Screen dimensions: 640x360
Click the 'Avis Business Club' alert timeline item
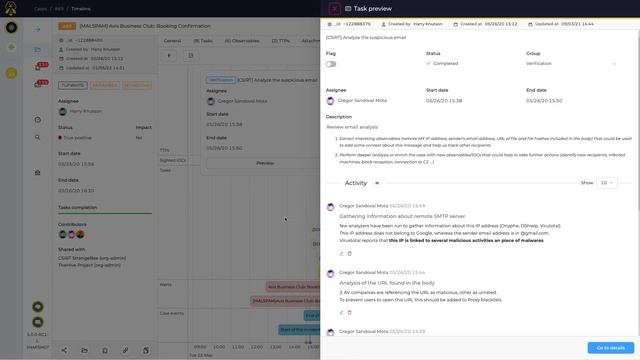293,287
